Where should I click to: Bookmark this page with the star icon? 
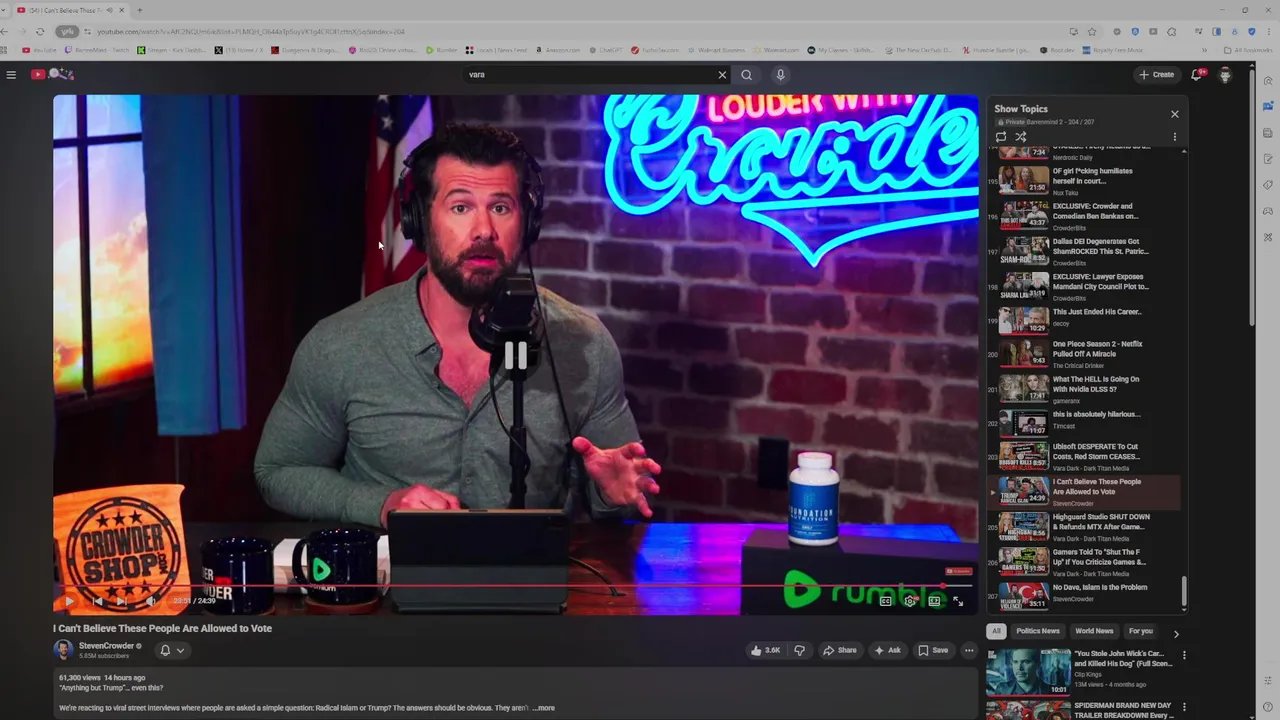pyautogui.click(x=1092, y=31)
